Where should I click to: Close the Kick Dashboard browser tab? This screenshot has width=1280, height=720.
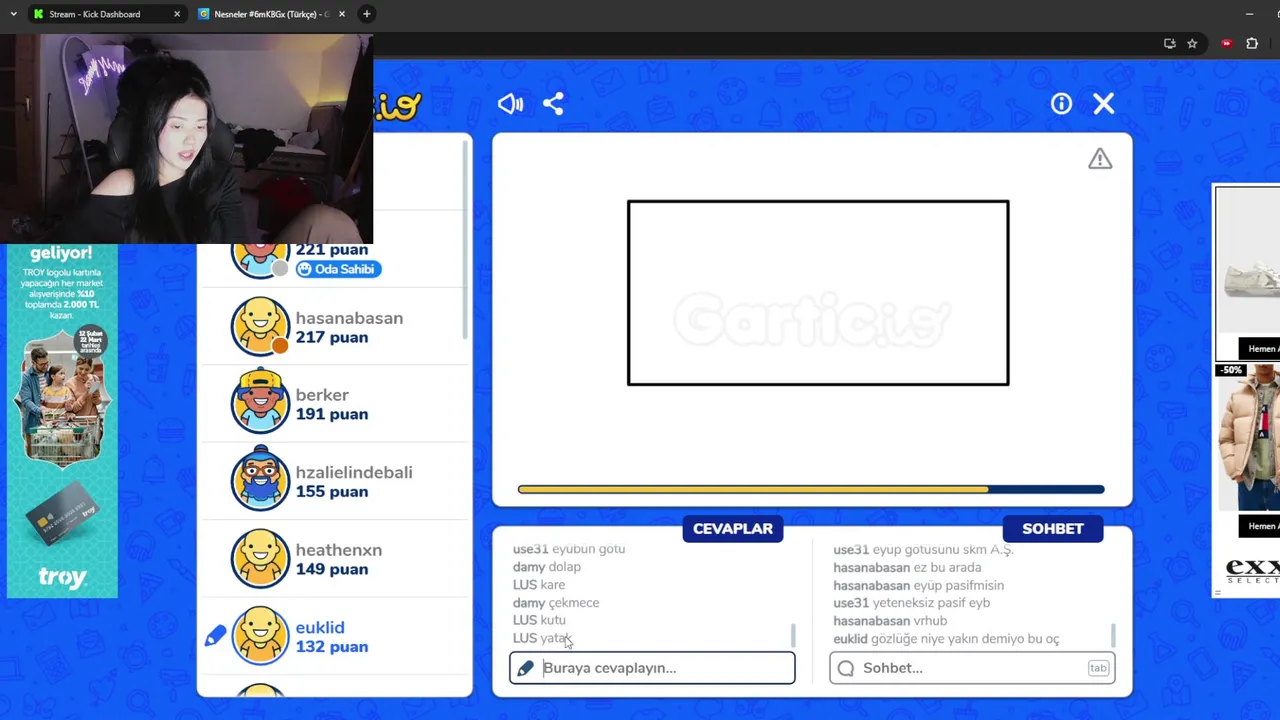[x=177, y=14]
